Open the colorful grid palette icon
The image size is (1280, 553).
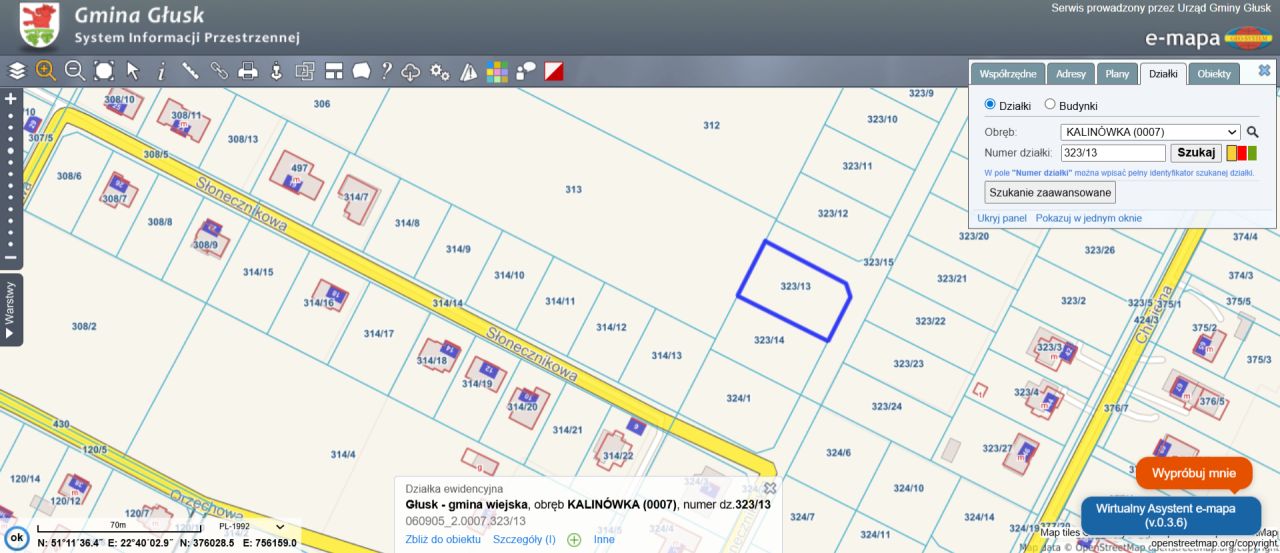click(x=497, y=71)
